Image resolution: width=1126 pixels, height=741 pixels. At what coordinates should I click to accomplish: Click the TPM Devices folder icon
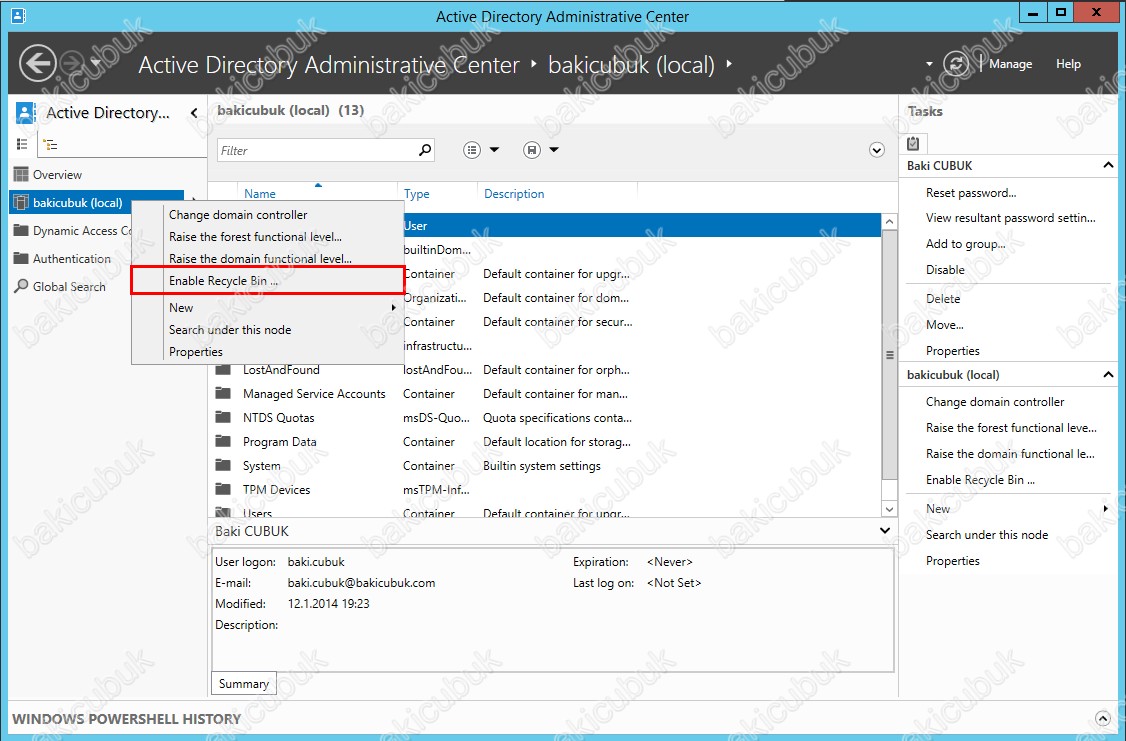pyautogui.click(x=223, y=490)
